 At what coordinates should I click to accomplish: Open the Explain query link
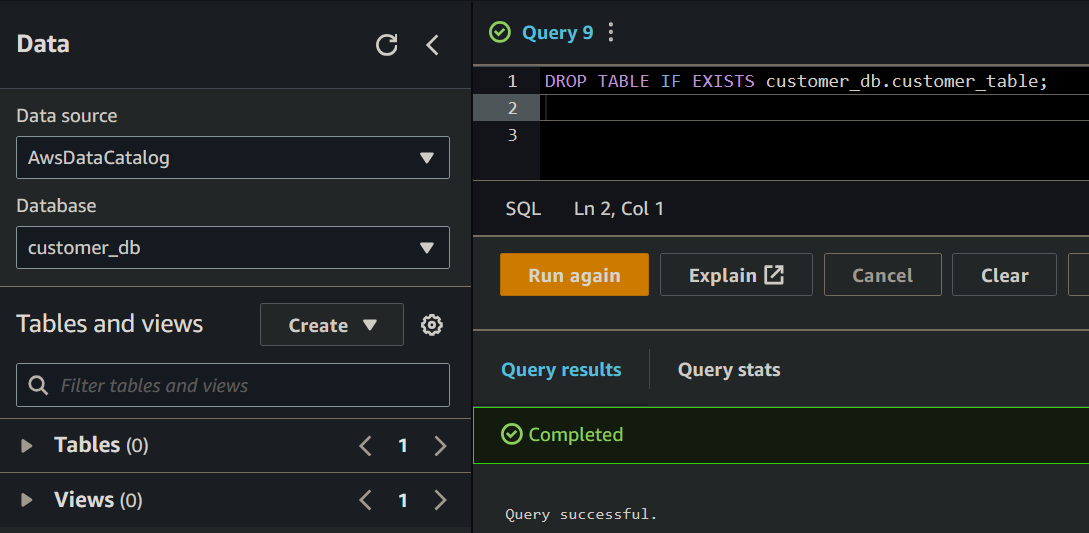point(736,275)
